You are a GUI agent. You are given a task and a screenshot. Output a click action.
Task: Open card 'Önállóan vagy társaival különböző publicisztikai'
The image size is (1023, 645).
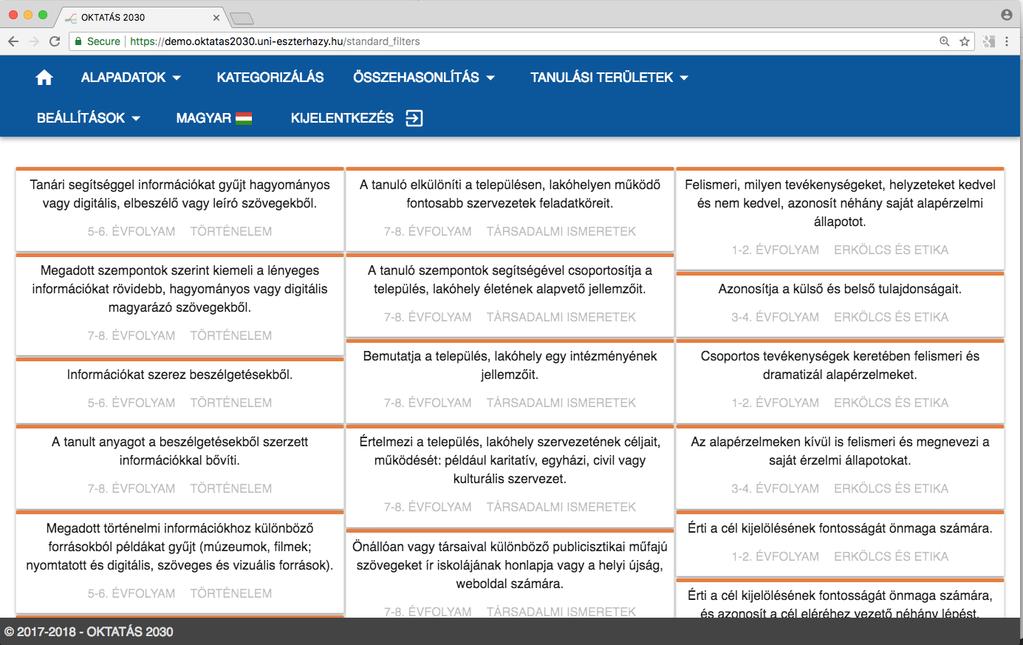pos(510,574)
